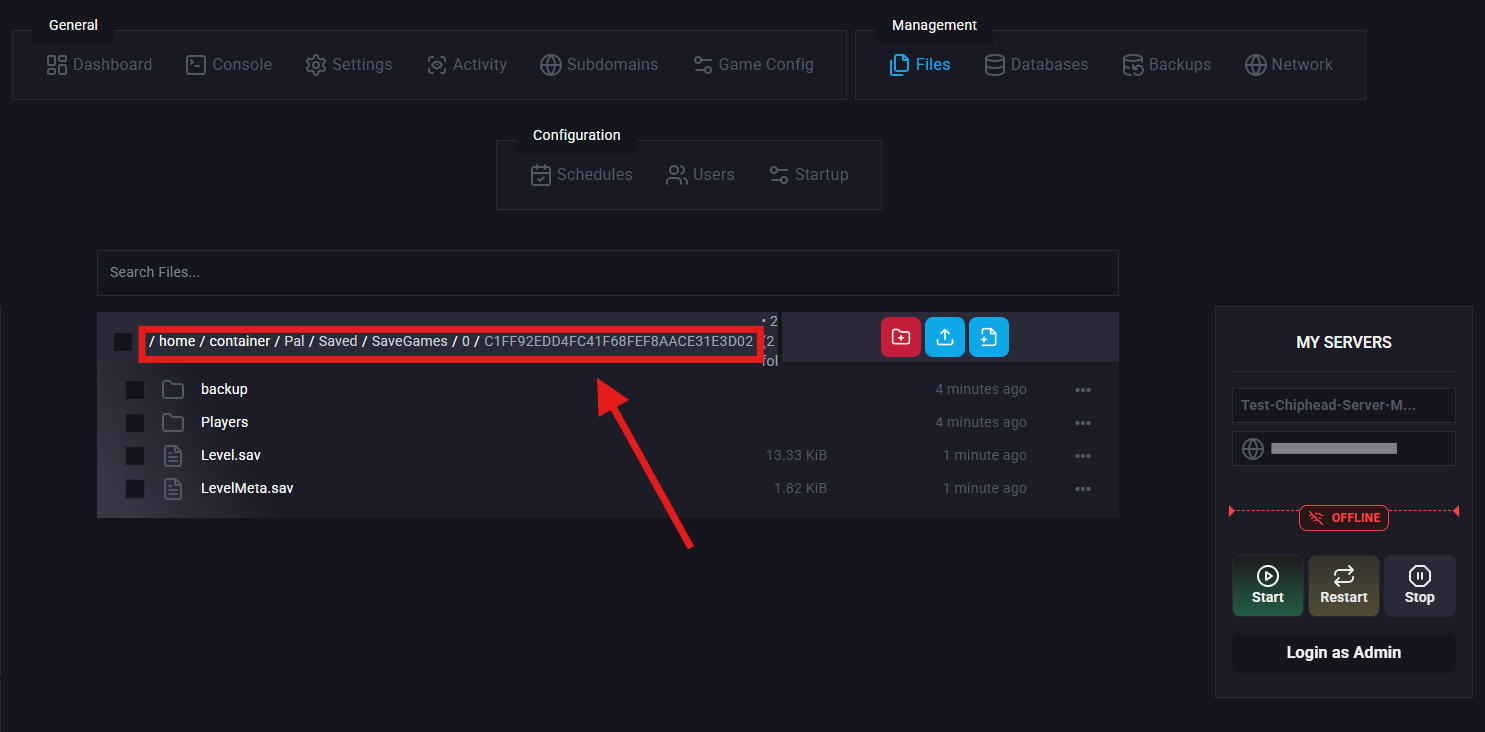Open the Databases tab
1485x732 pixels.
click(1036, 65)
